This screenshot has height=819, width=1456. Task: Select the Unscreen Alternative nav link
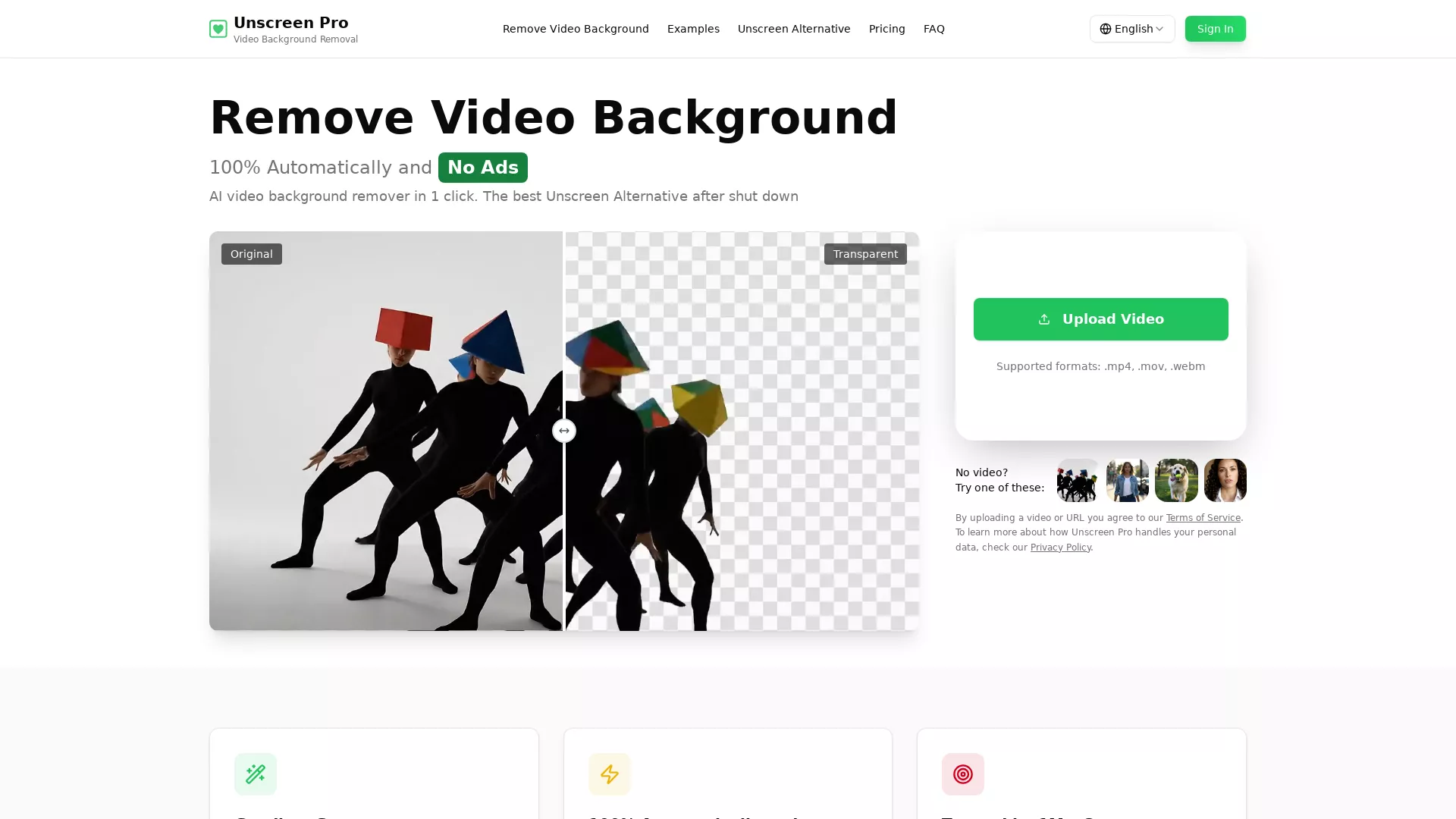[x=794, y=29]
